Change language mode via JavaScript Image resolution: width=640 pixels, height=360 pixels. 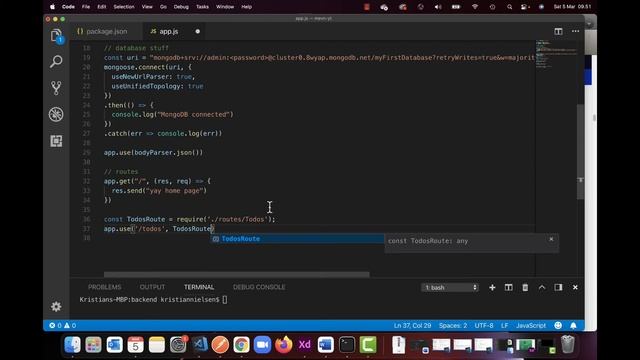(x=531, y=326)
